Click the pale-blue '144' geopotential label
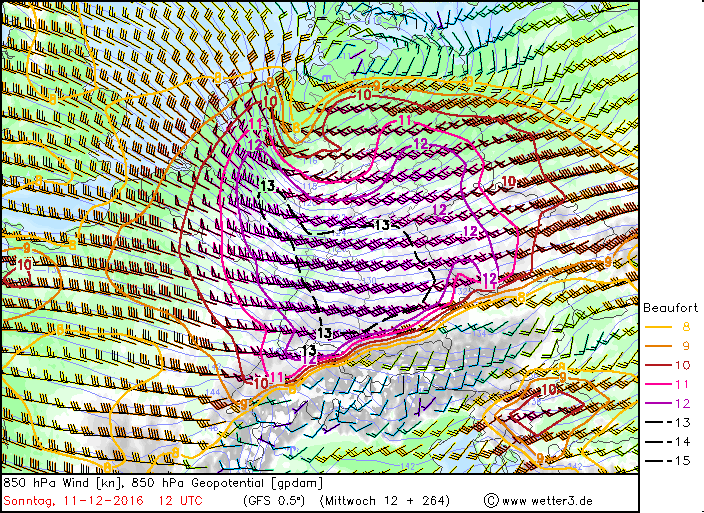This screenshot has height=513, width=704. tap(213, 392)
